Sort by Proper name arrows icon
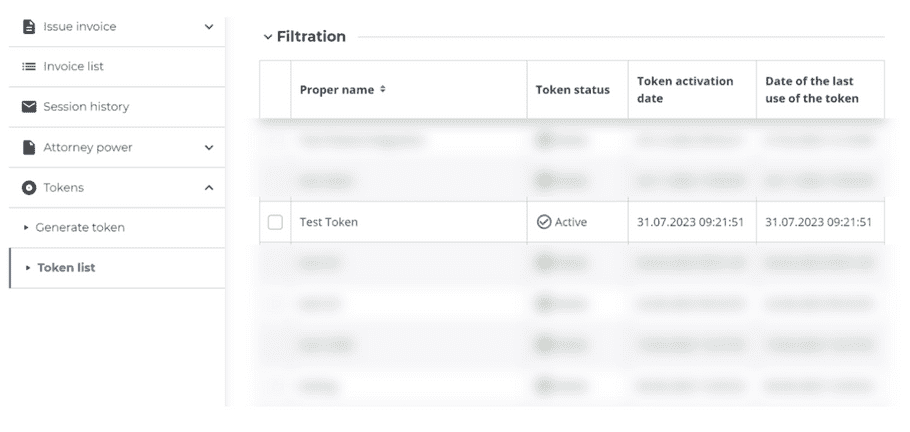This screenshot has width=910, height=432. pos(383,90)
